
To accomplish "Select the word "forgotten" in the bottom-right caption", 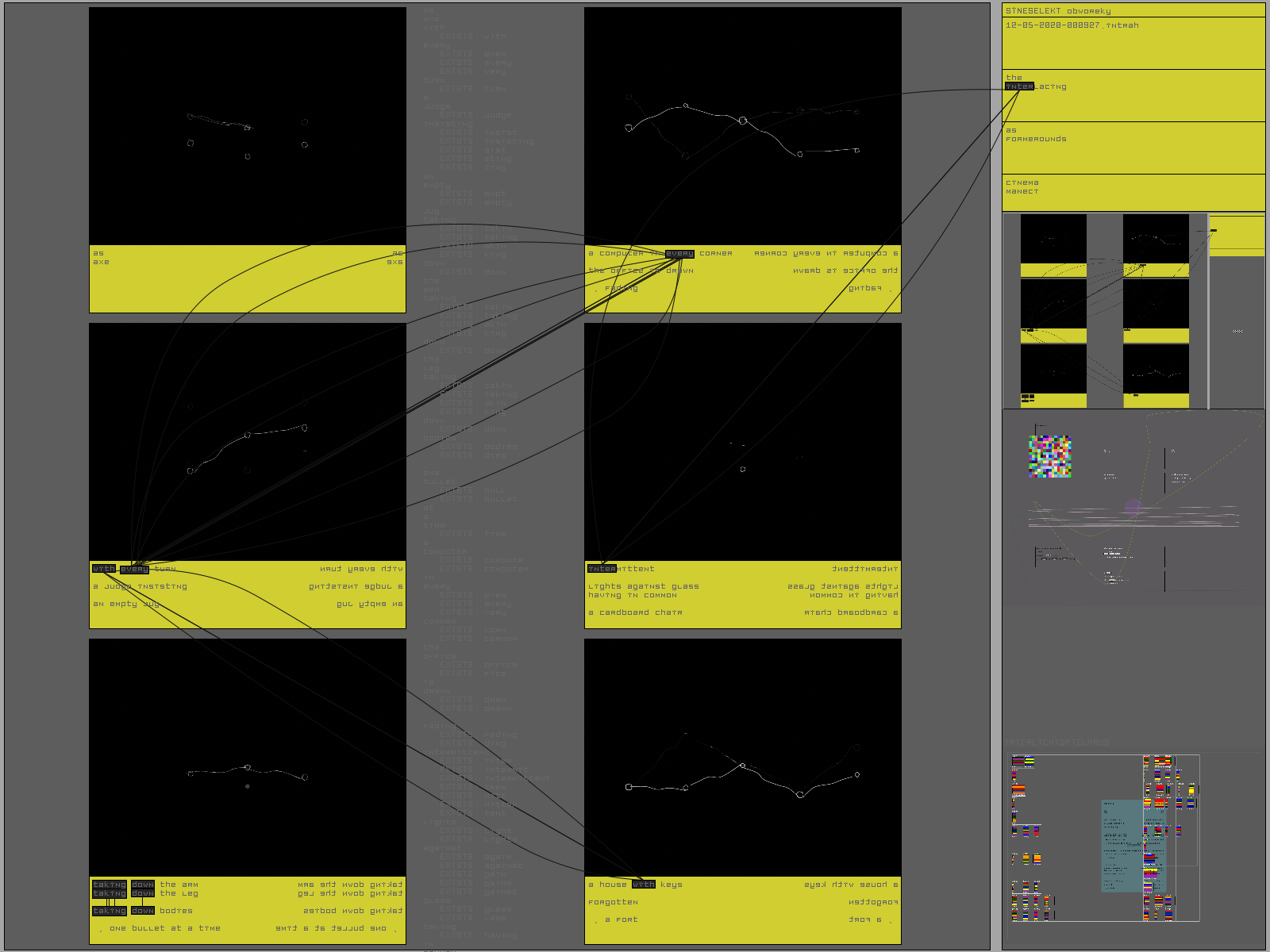I will [x=613, y=902].
